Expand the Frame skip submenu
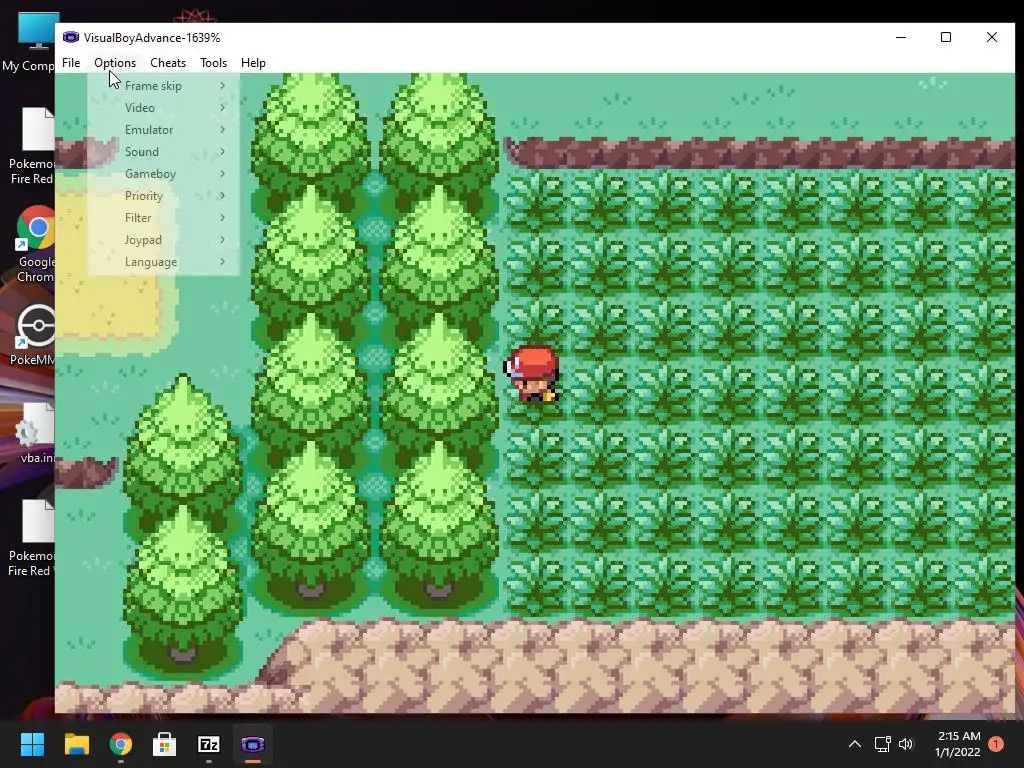Viewport: 1024px width, 768px height. pos(163,86)
